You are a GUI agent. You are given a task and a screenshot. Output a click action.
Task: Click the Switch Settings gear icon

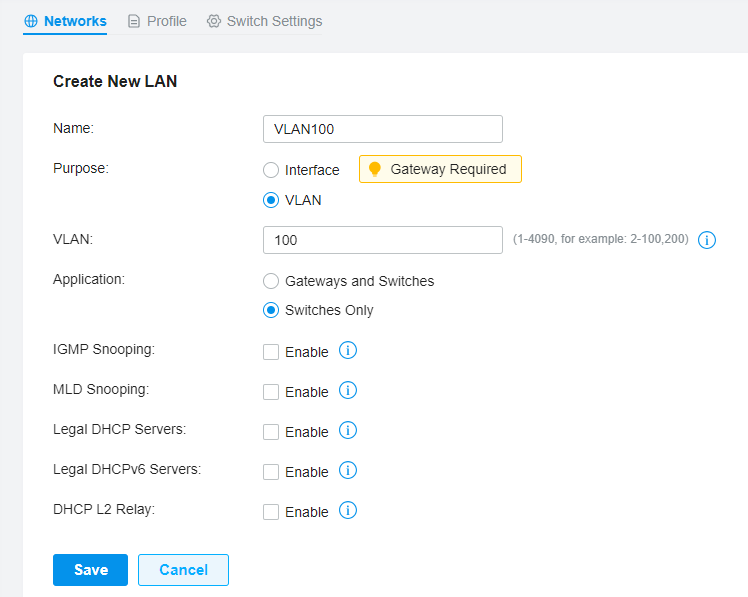click(214, 21)
